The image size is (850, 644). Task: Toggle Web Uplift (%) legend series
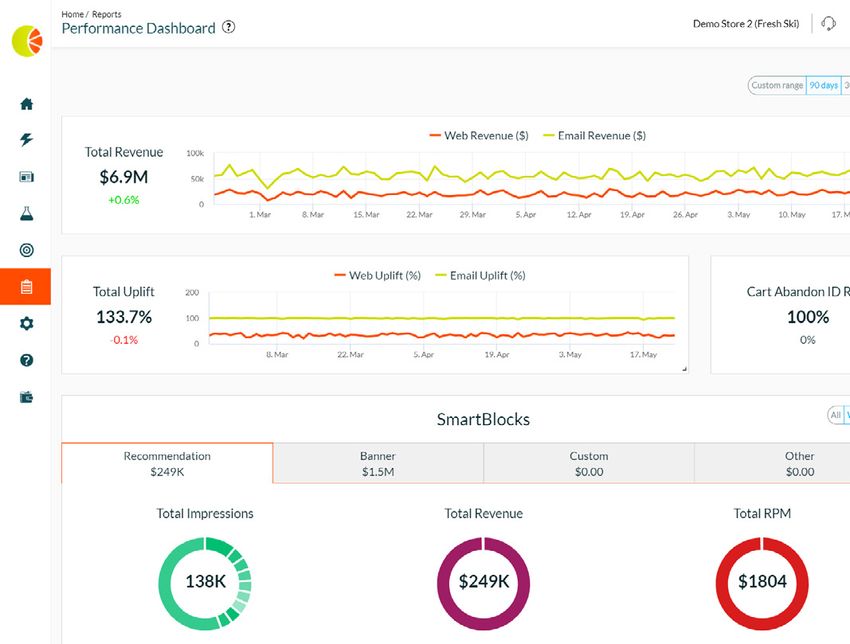(377, 275)
